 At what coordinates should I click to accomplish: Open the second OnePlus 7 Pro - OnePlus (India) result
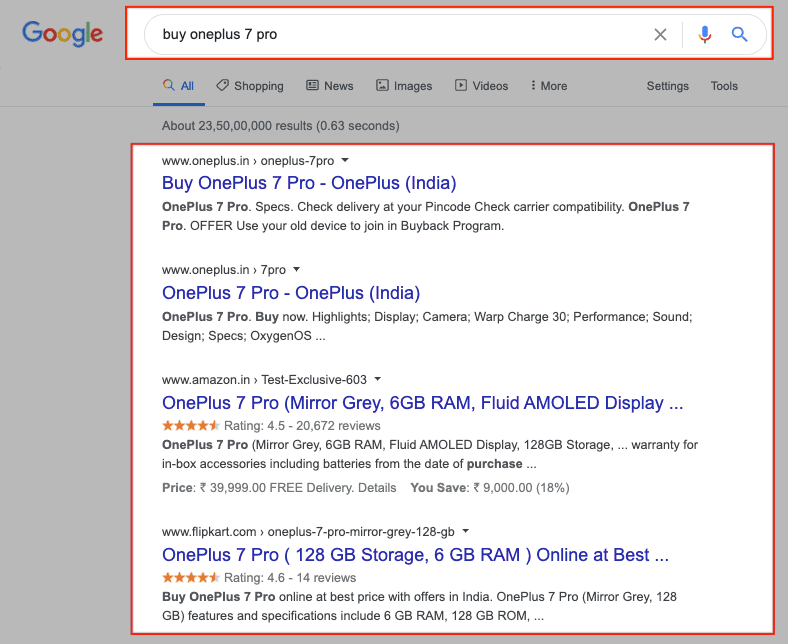pos(291,293)
